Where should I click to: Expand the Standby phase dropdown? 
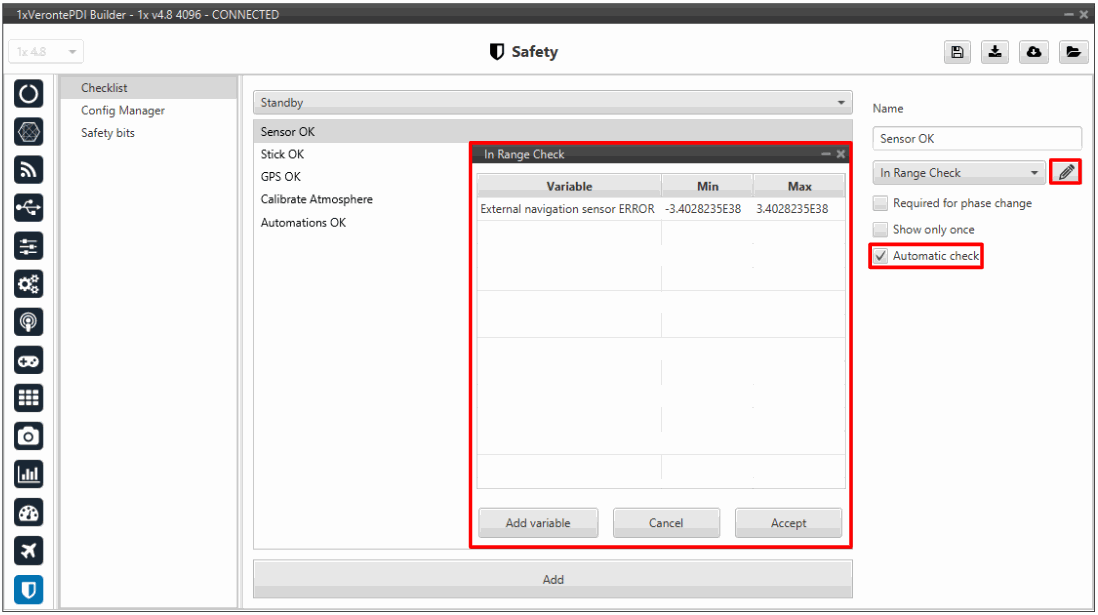[552, 103]
